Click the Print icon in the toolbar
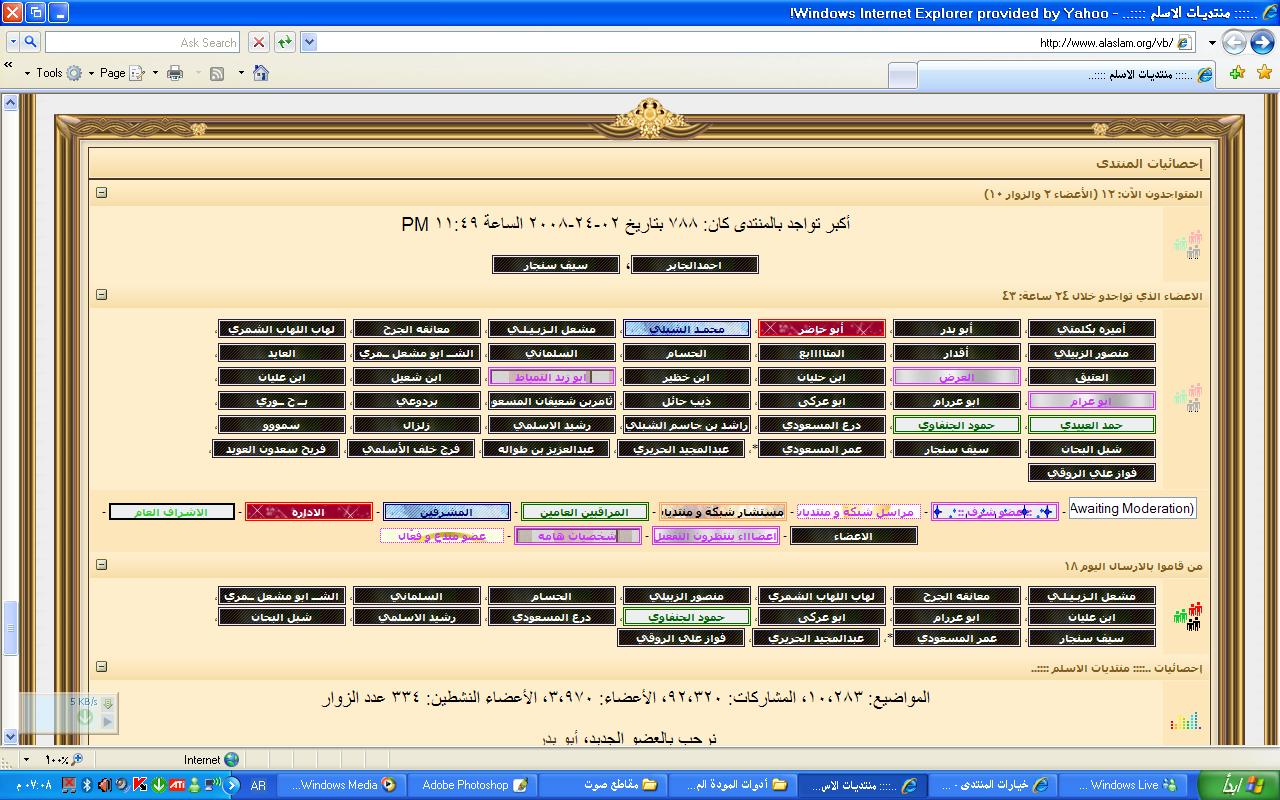This screenshot has height=800, width=1280. tap(175, 73)
